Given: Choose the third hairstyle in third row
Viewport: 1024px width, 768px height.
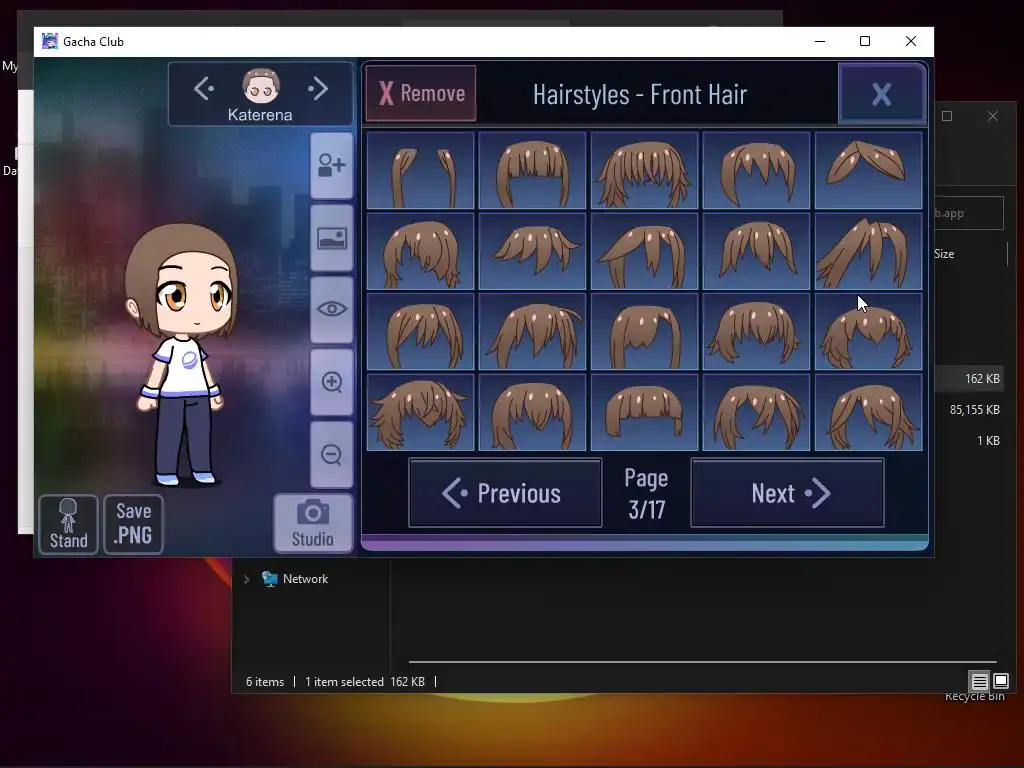Looking at the screenshot, I should [645, 332].
